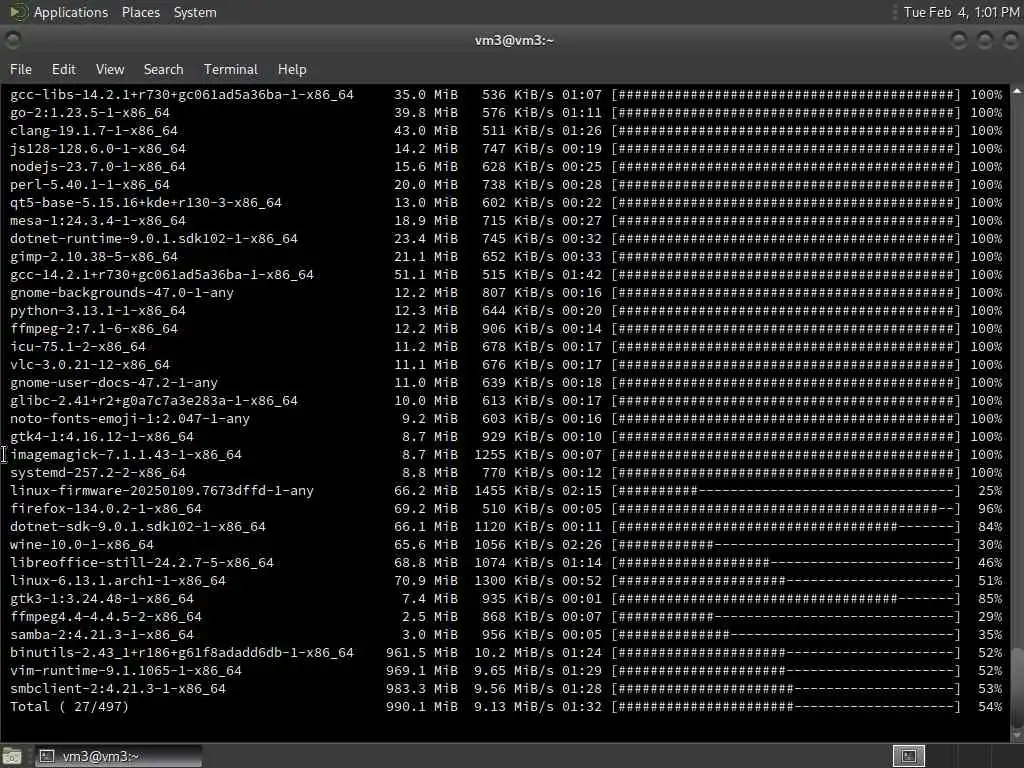Click the text samba-2:4.21.3-1-x86_64
Screen dimensions: 1024x768
pyautogui.click(x=102, y=635)
